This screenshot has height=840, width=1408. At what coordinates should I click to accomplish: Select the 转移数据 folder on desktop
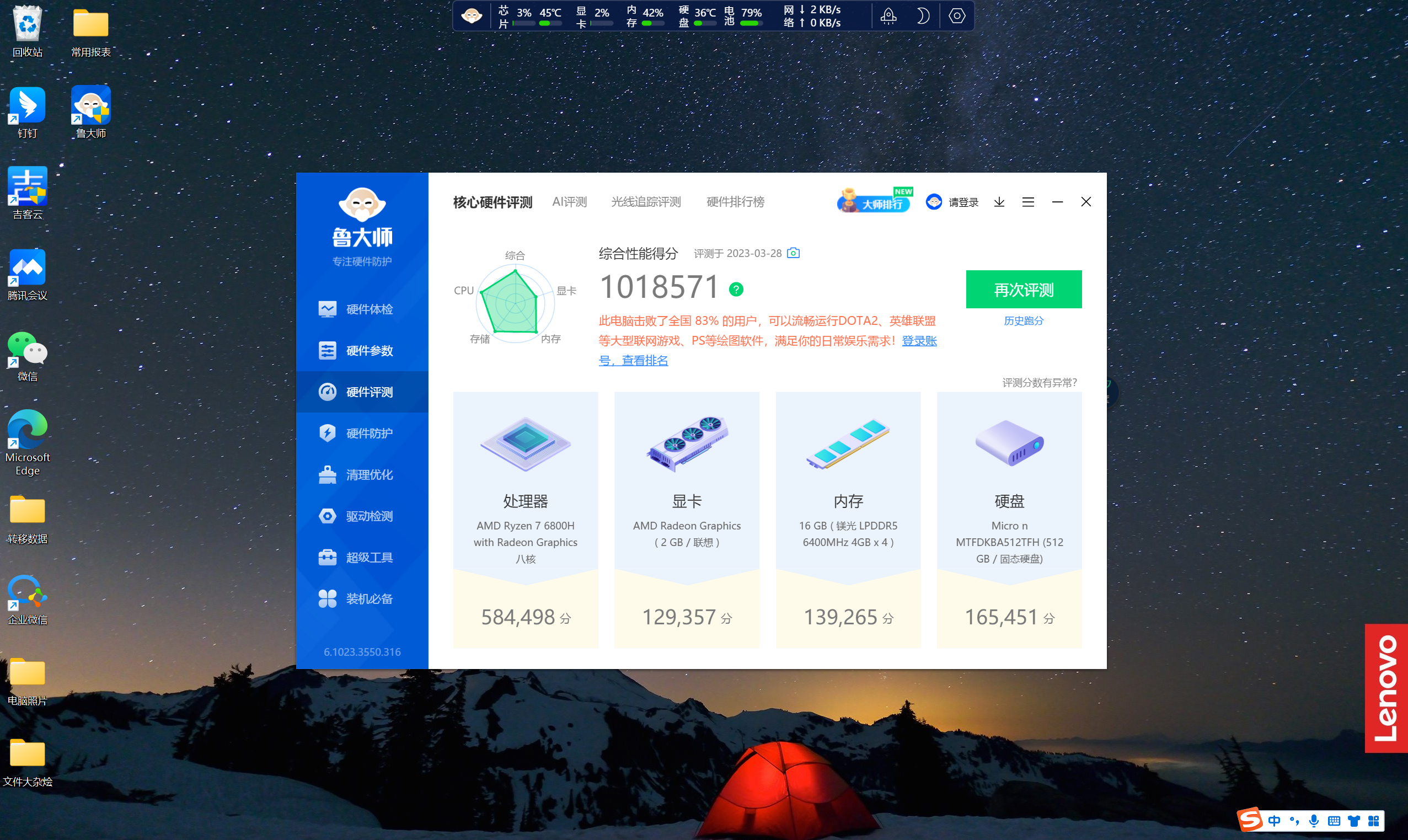[x=27, y=518]
